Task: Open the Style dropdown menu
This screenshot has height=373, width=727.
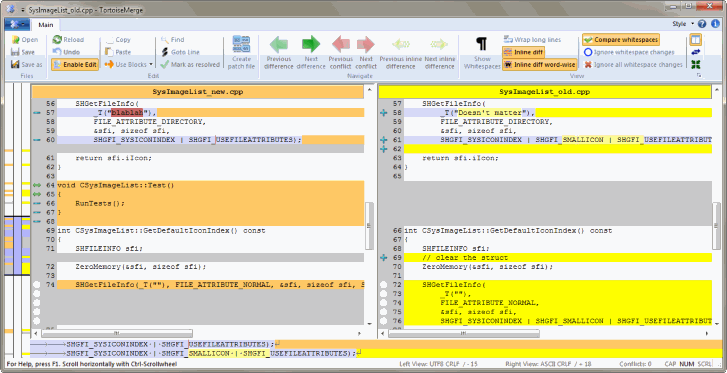Action: click(x=683, y=24)
